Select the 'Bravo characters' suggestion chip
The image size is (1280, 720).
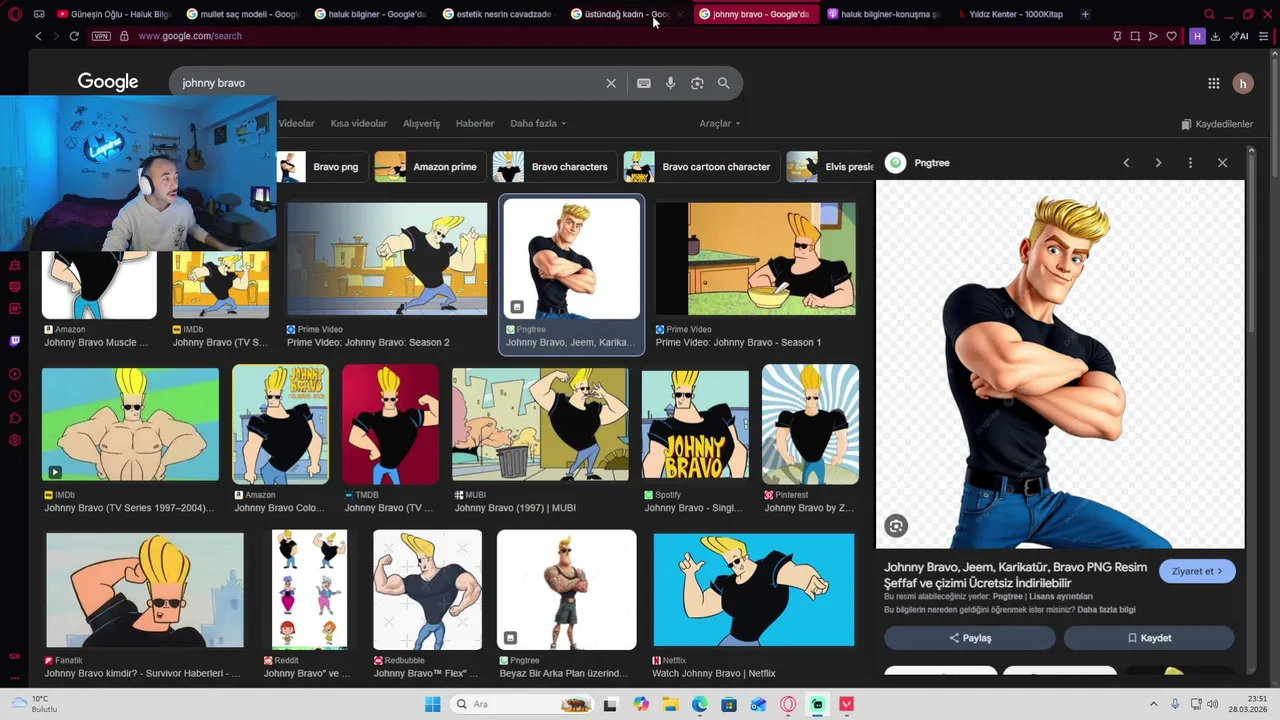pos(555,167)
